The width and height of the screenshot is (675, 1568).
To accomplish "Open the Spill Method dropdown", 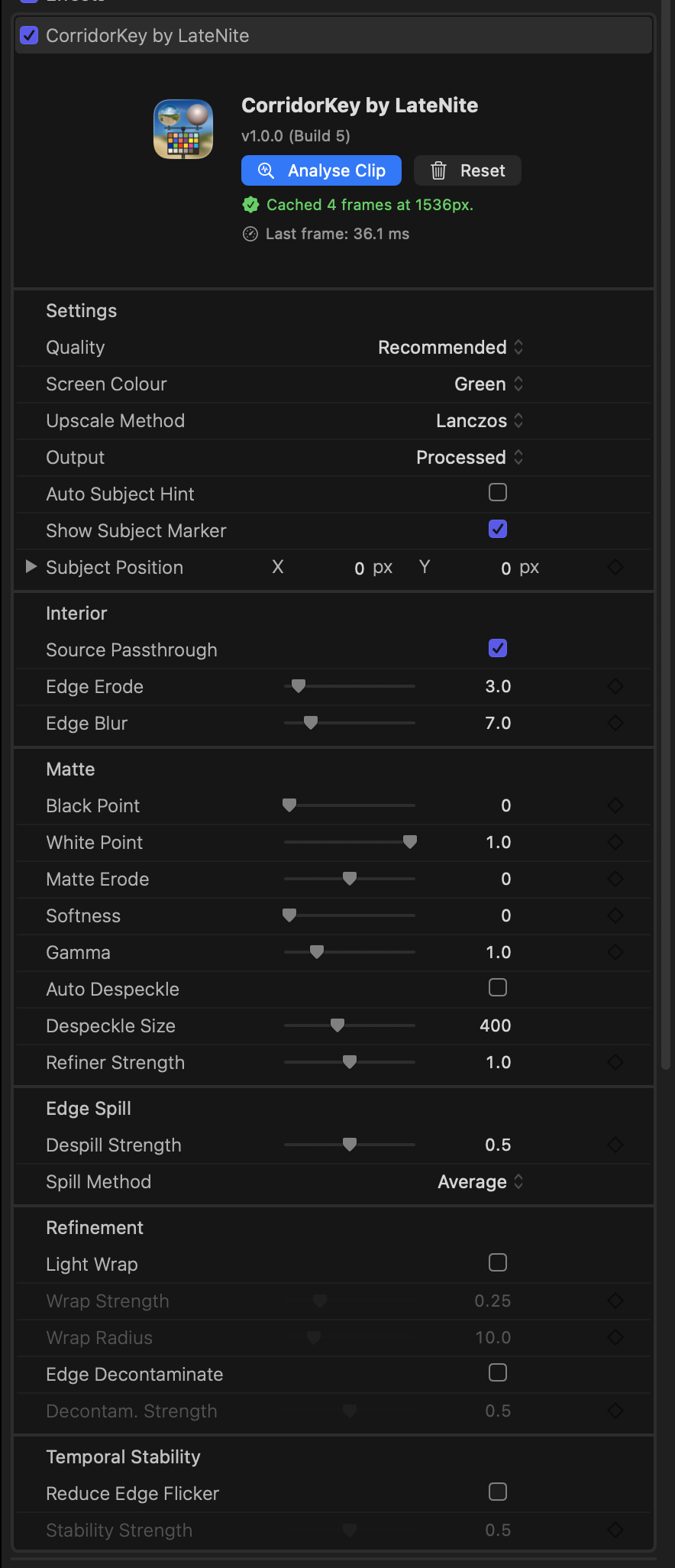I will (480, 1182).
